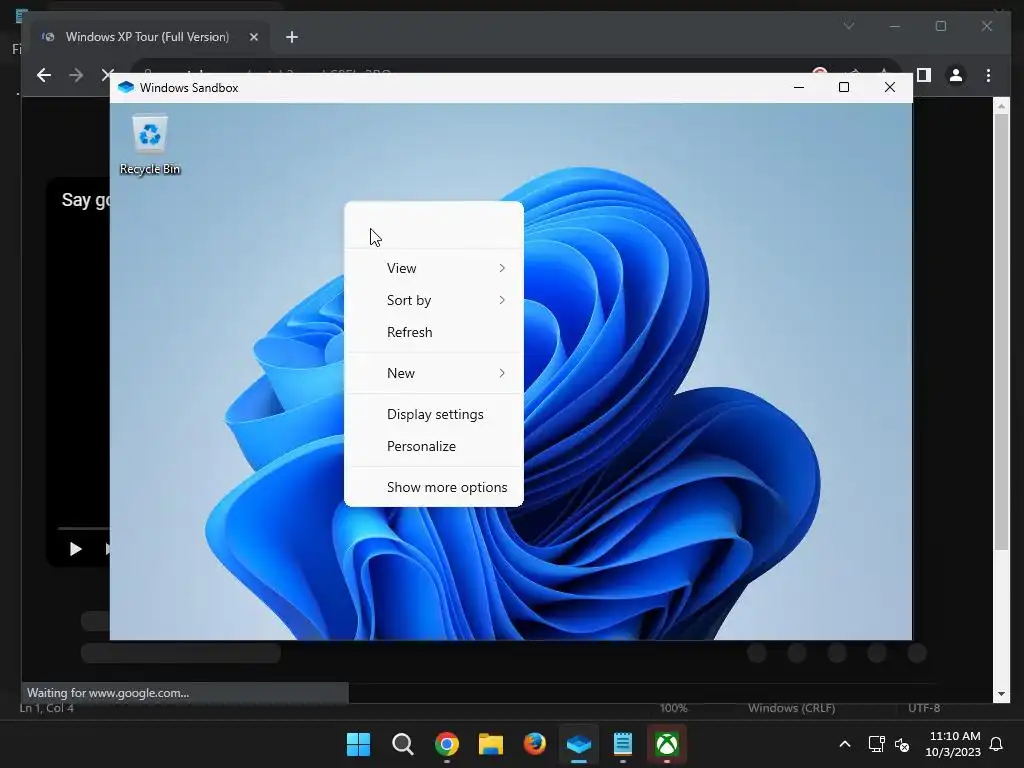Switch to Notepad in the taskbar
This screenshot has height=768, width=1024.
pyautogui.click(x=623, y=744)
